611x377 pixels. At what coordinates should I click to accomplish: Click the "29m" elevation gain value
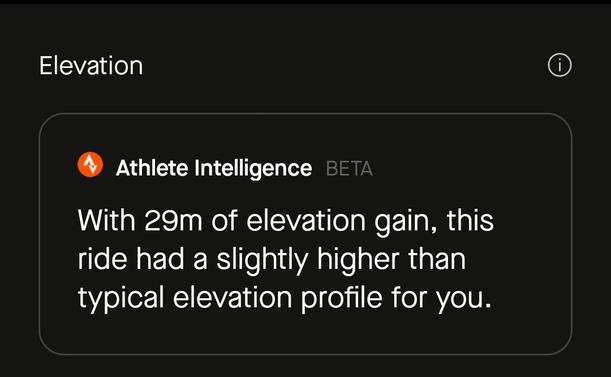click(173, 221)
